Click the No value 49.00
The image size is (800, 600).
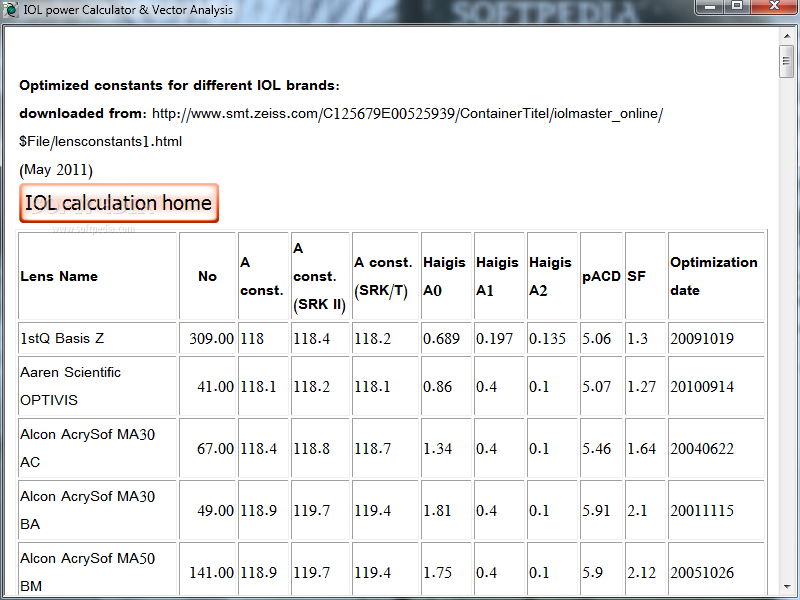pos(216,510)
